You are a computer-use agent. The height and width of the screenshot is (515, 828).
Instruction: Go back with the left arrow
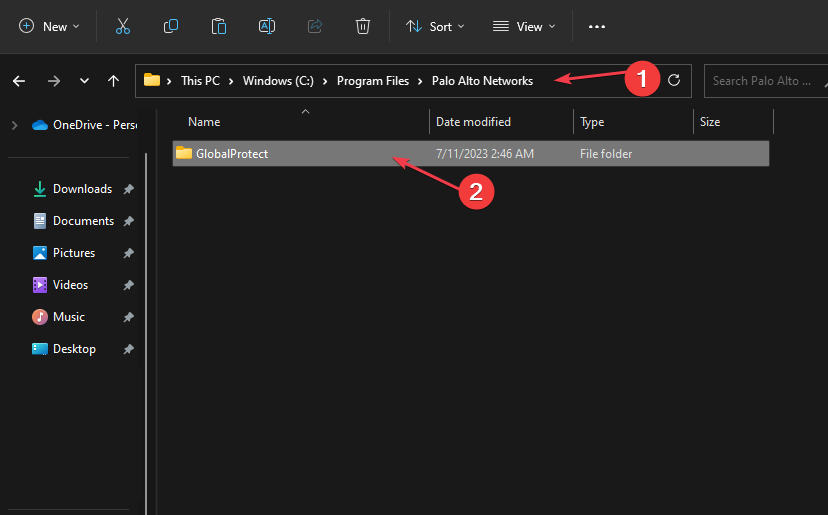tap(19, 81)
